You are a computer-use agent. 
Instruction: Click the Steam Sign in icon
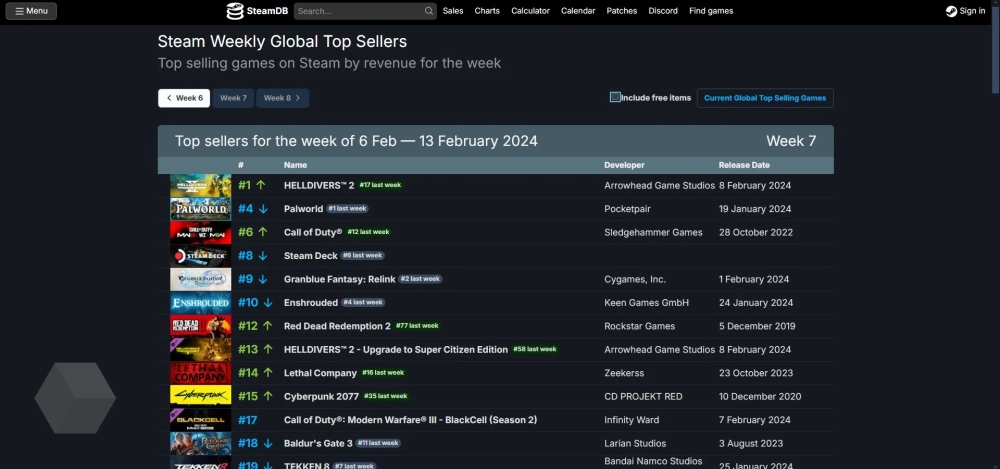point(951,11)
